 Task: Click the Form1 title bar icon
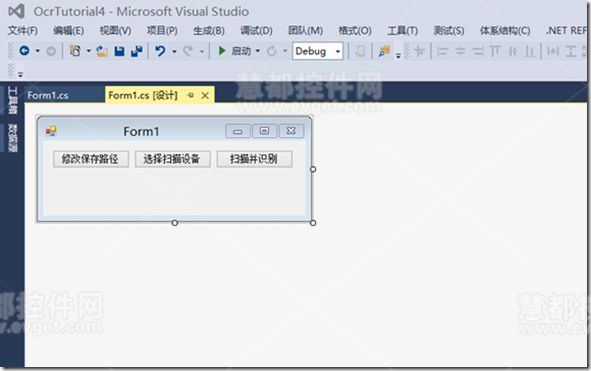[x=51, y=131]
